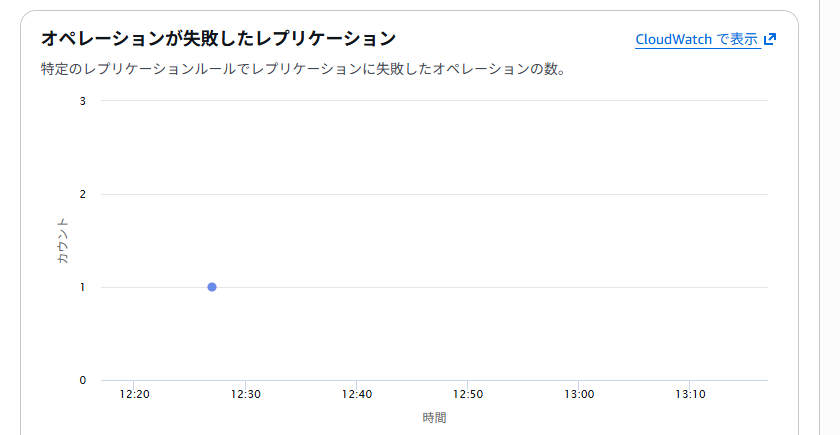Viewport: 840px width, 435px height.
Task: Click the 12:20 time axis label
Action: (134, 394)
